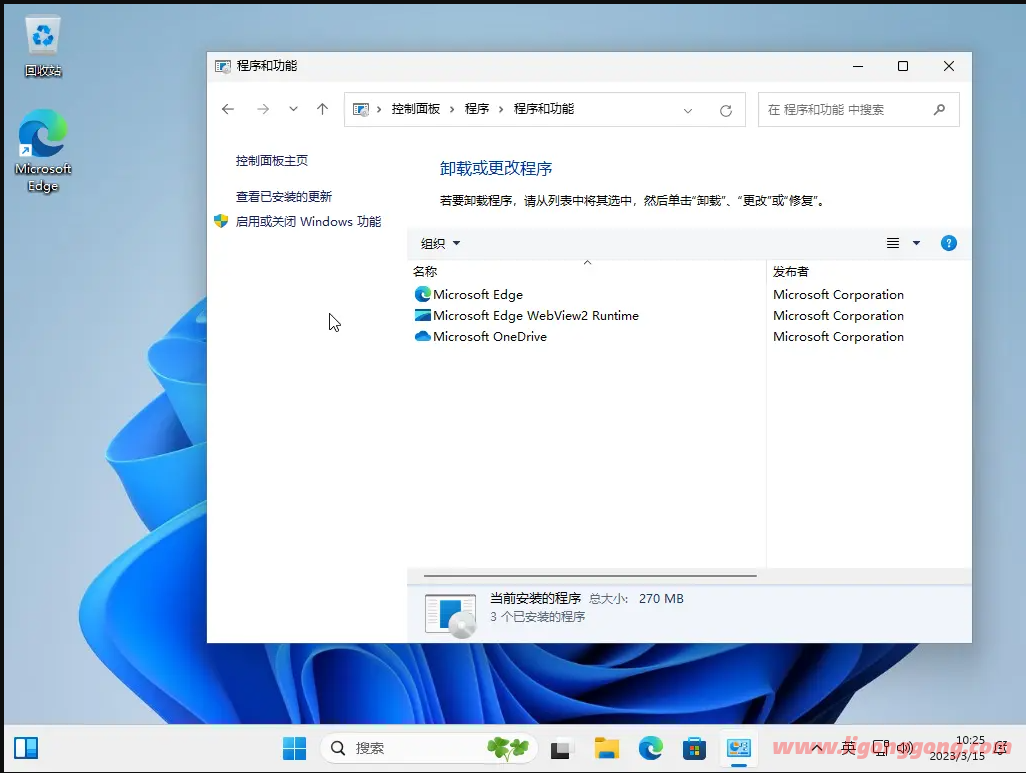Viewport: 1026px width, 773px height.
Task: Click the 程序和功能 title bar icon
Action: pyautogui.click(x=223, y=66)
